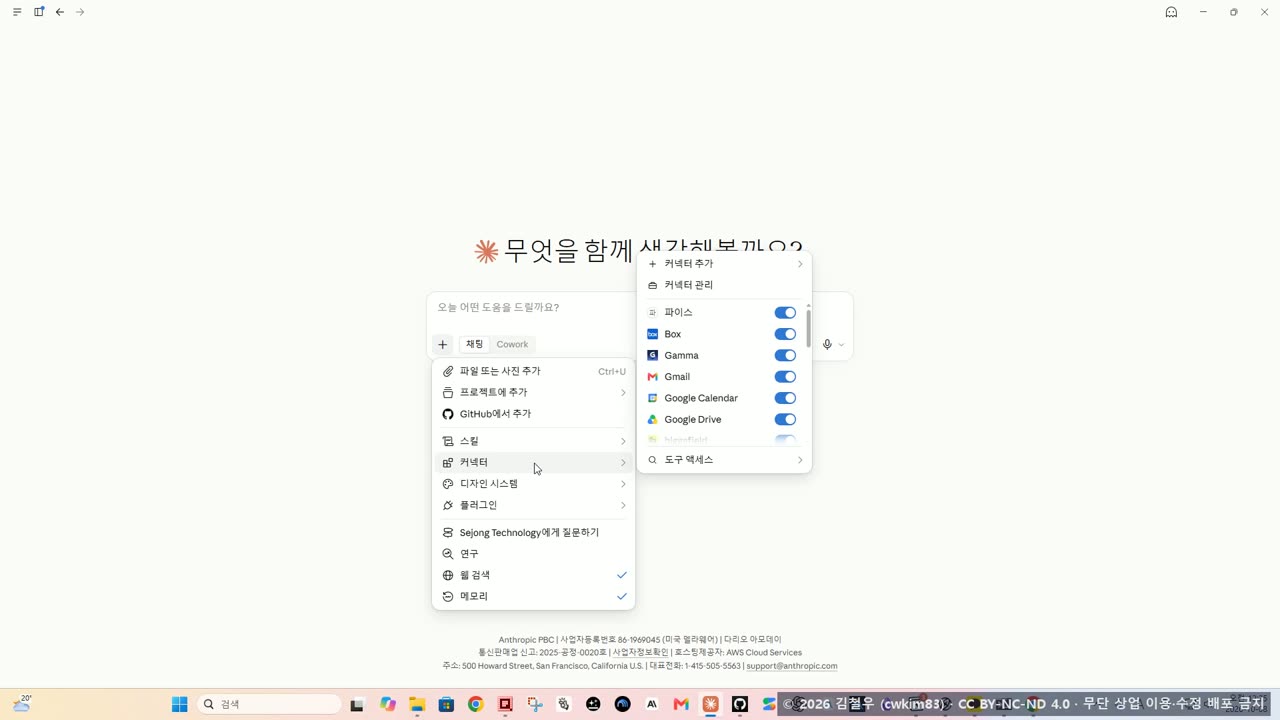Toggle the Google Calendar connector switch
Image resolution: width=1280 pixels, height=720 pixels.
(x=785, y=398)
